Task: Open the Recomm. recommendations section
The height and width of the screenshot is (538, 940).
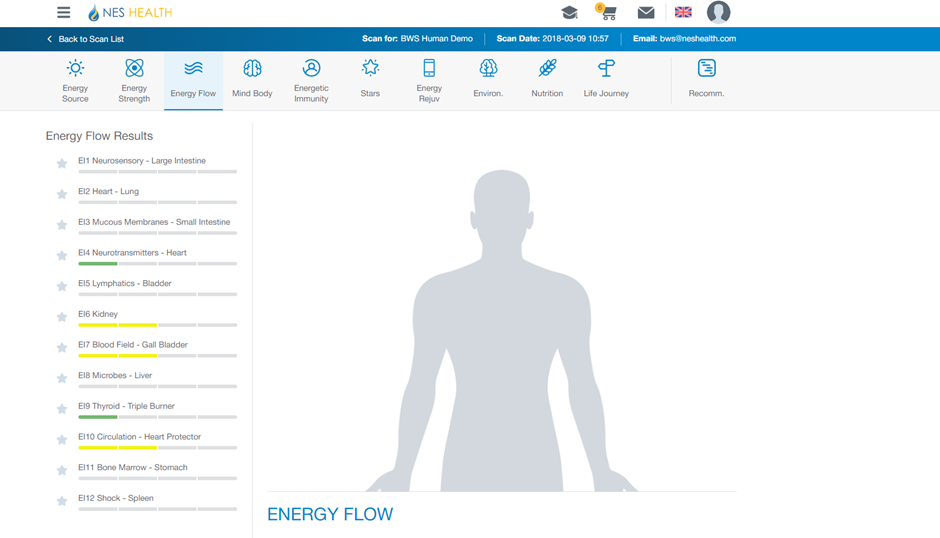Action: [706, 80]
